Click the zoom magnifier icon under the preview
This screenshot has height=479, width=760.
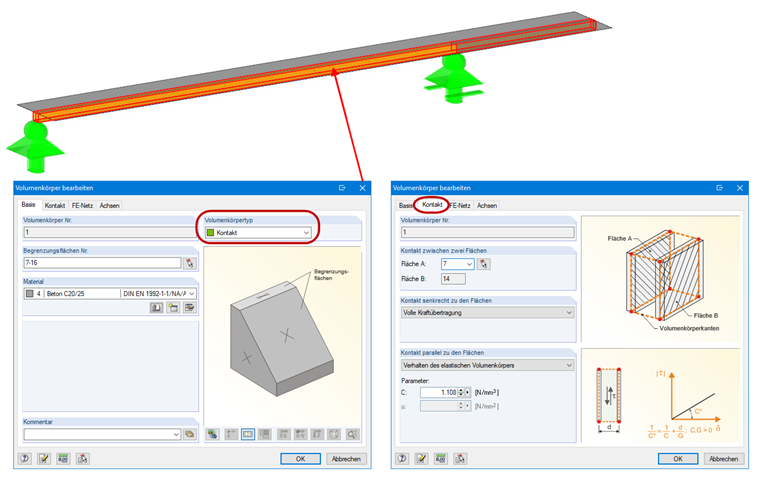(x=353, y=434)
